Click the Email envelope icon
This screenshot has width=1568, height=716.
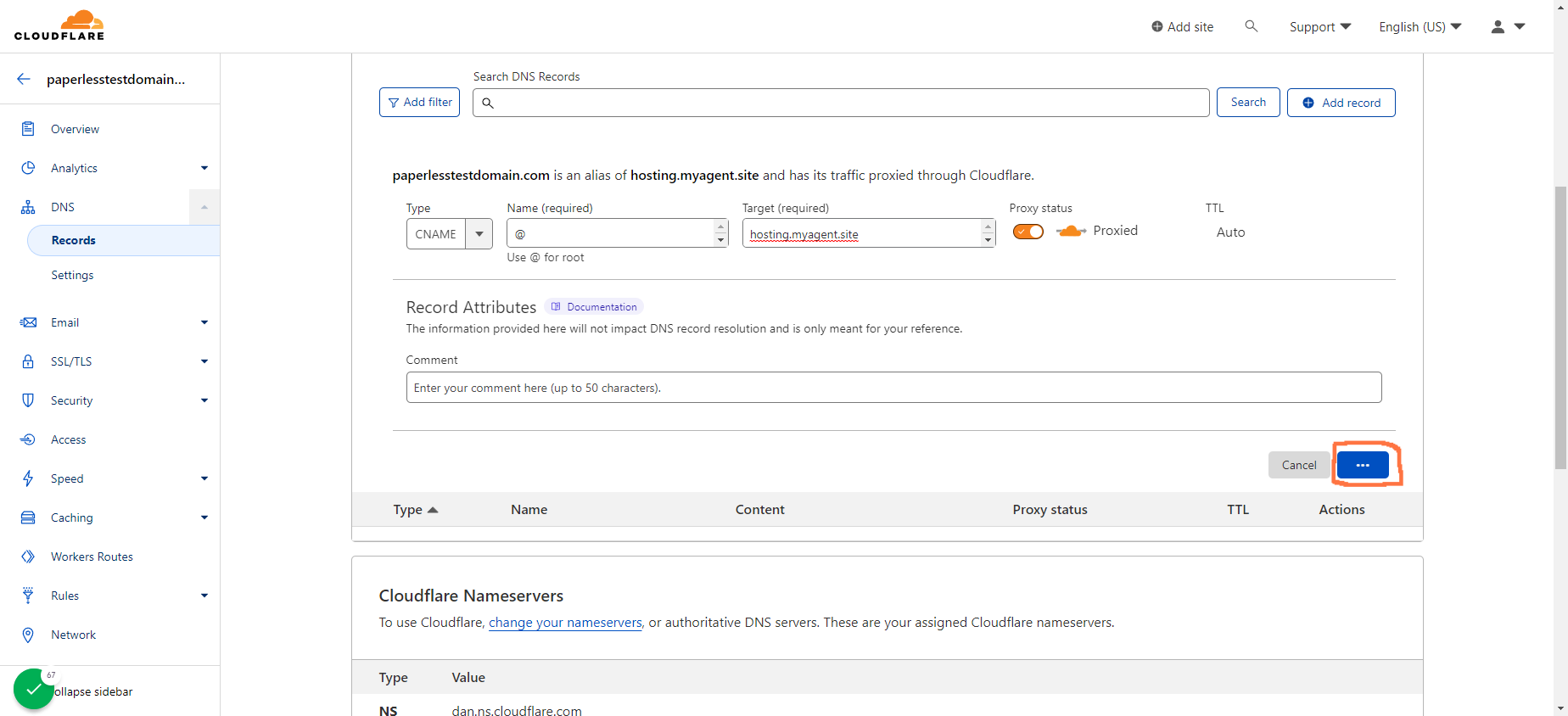click(28, 322)
